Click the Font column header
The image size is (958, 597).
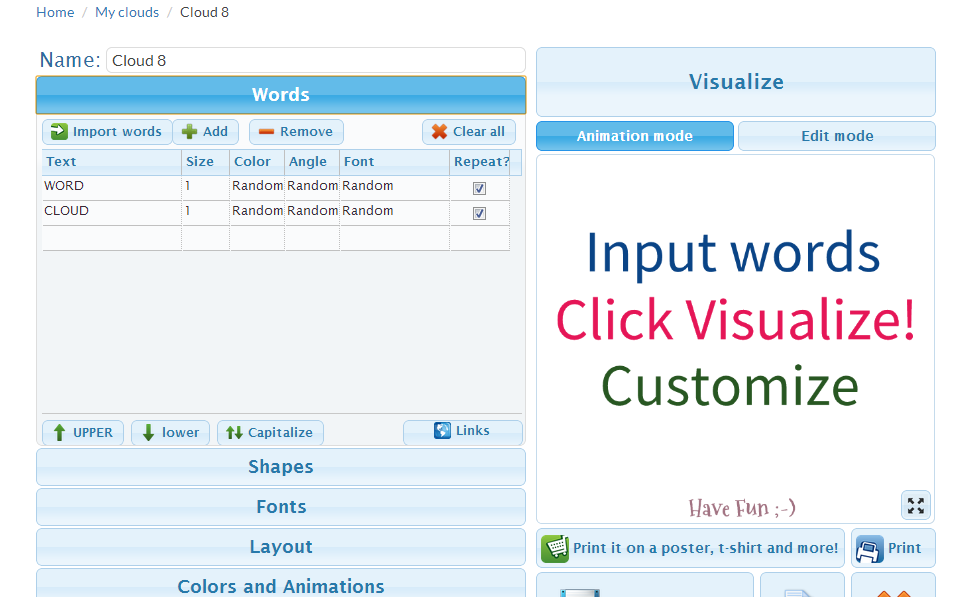(x=395, y=162)
